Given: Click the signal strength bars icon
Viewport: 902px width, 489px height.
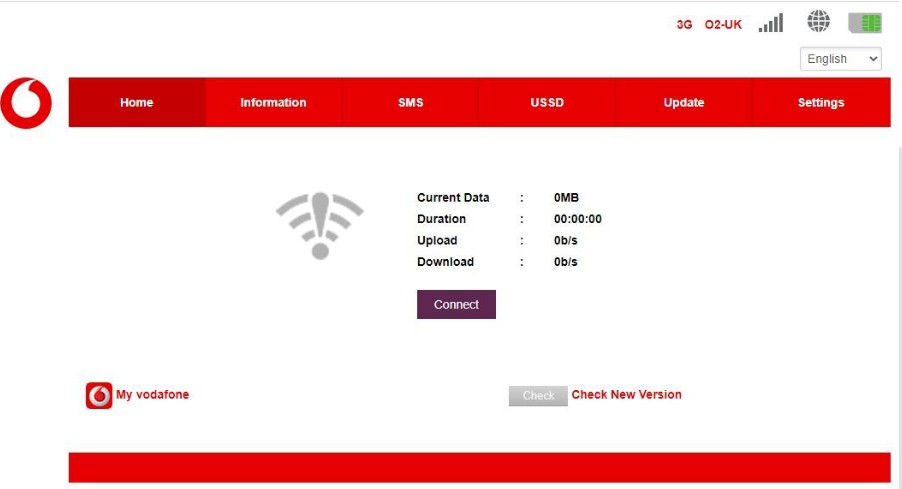Looking at the screenshot, I should pyautogui.click(x=770, y=23).
